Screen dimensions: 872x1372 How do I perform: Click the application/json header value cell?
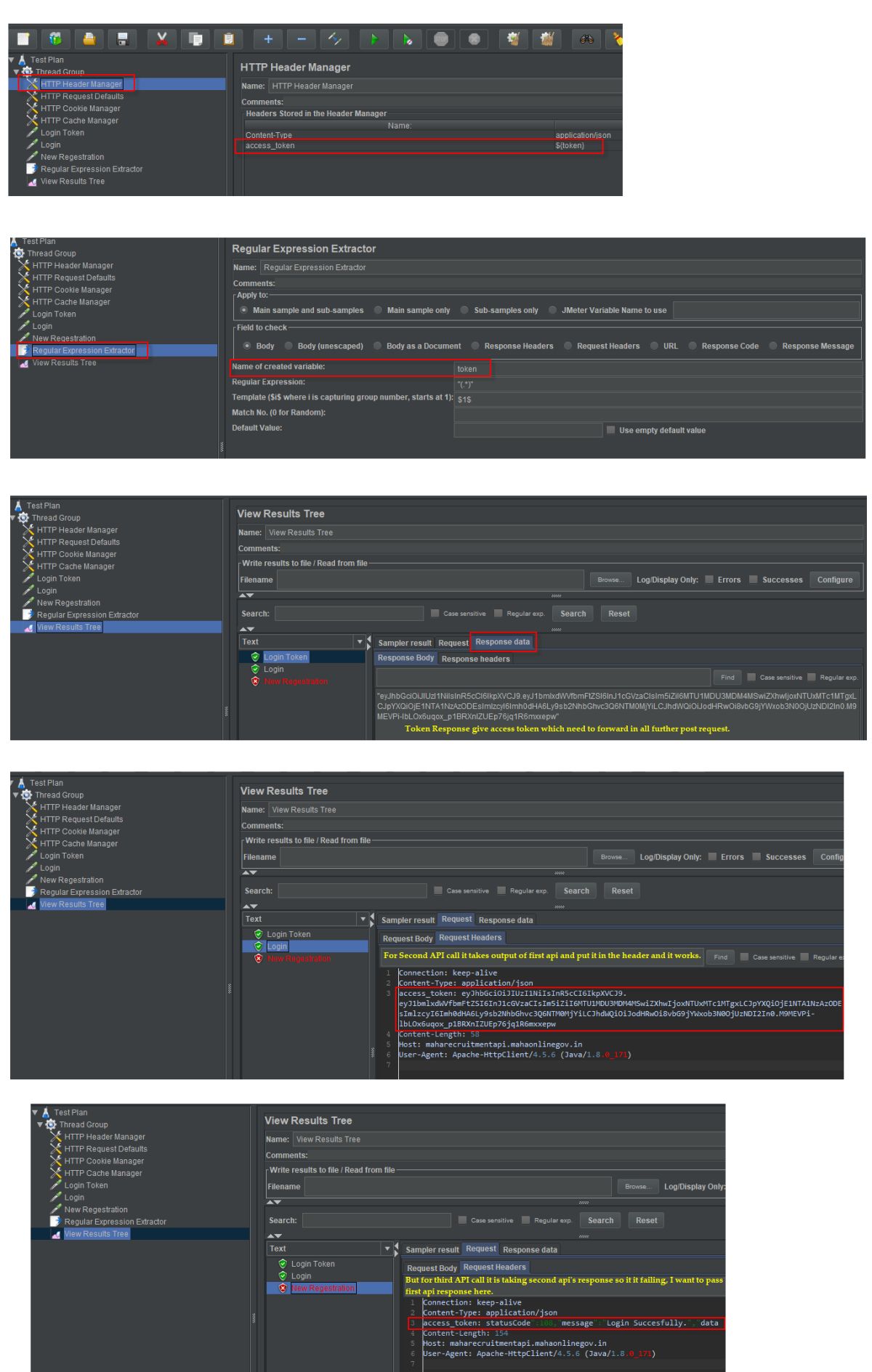tap(589, 135)
